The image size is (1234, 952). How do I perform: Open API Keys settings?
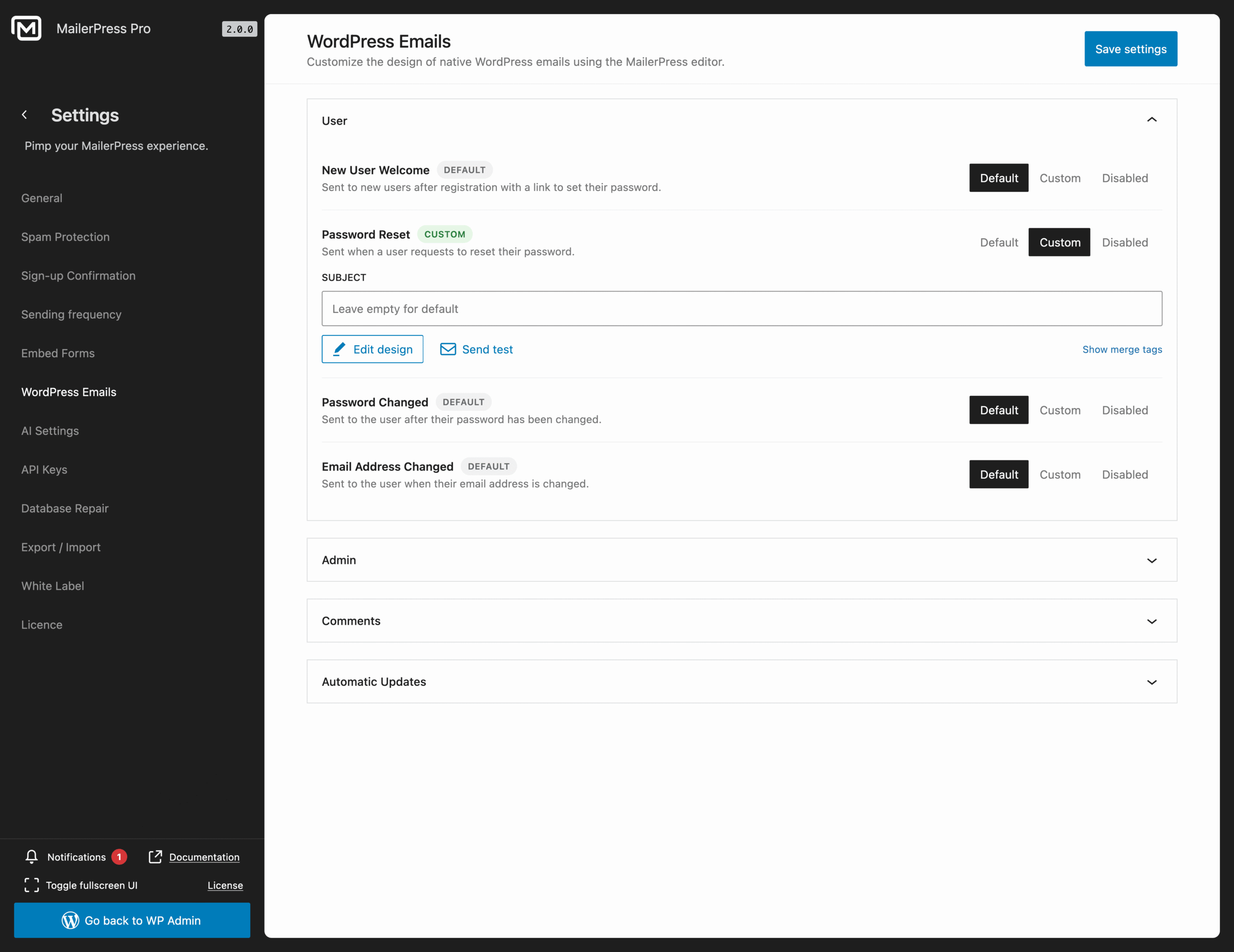click(x=44, y=469)
